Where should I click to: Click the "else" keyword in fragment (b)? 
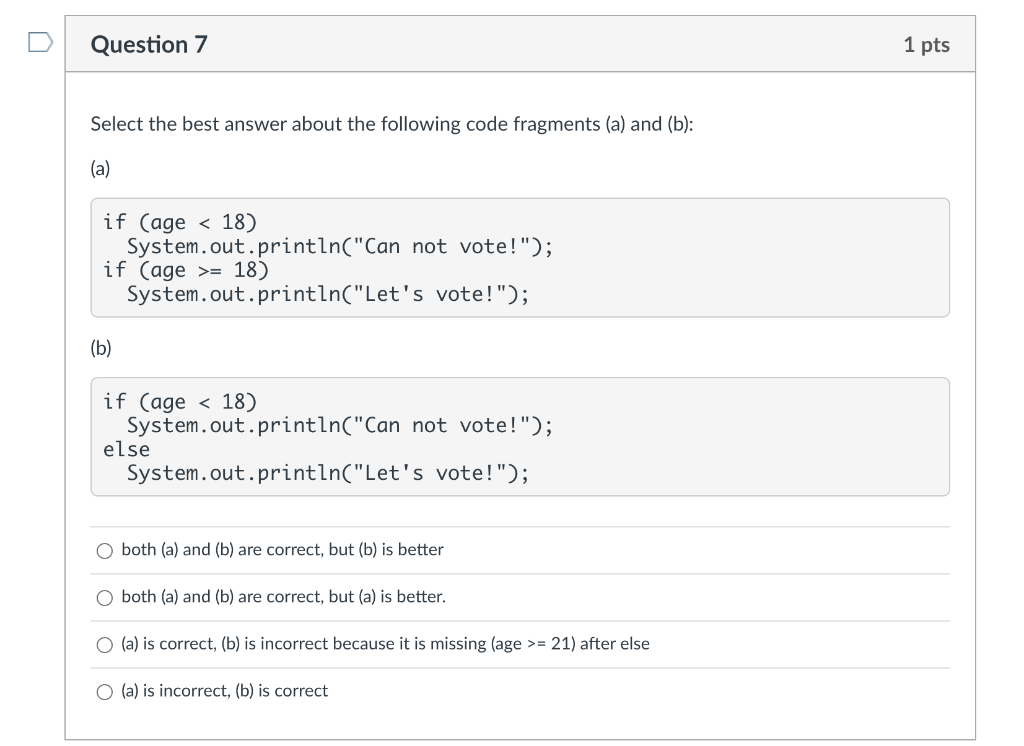pyautogui.click(x=127, y=449)
